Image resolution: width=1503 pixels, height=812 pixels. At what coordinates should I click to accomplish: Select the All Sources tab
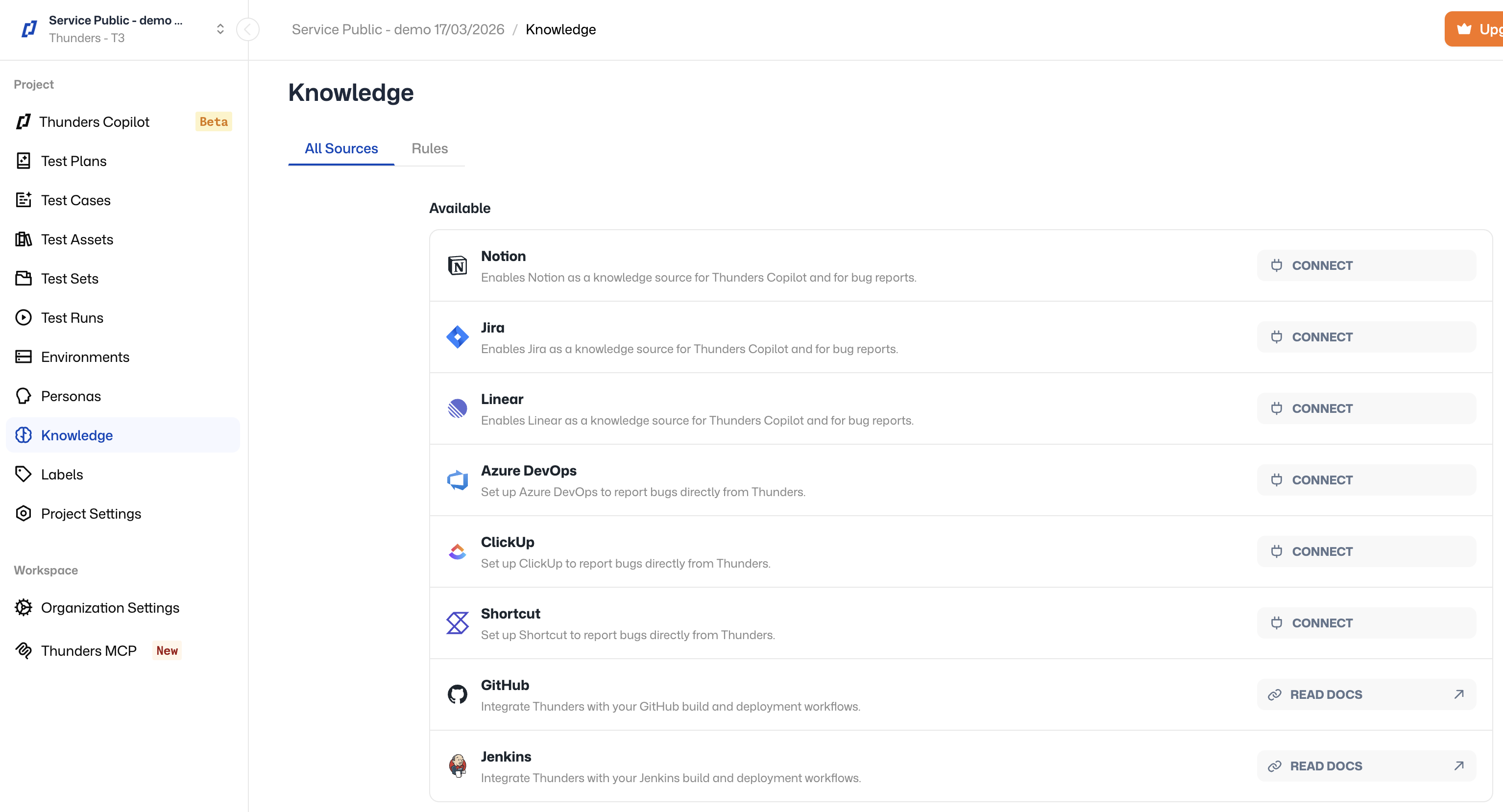click(x=341, y=149)
